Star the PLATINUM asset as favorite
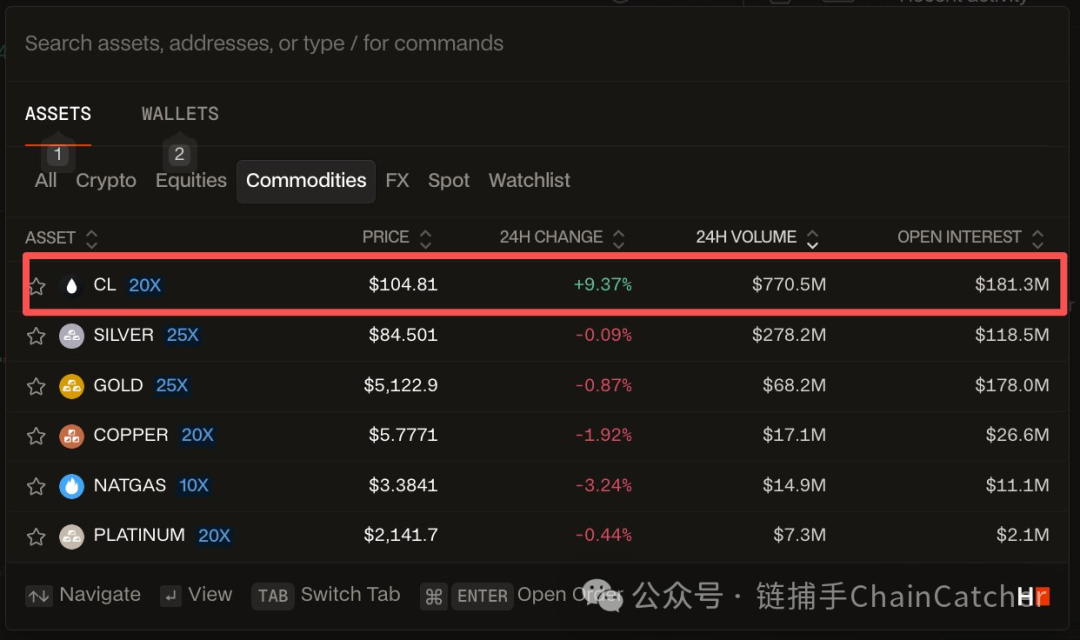1080x640 pixels. [37, 536]
